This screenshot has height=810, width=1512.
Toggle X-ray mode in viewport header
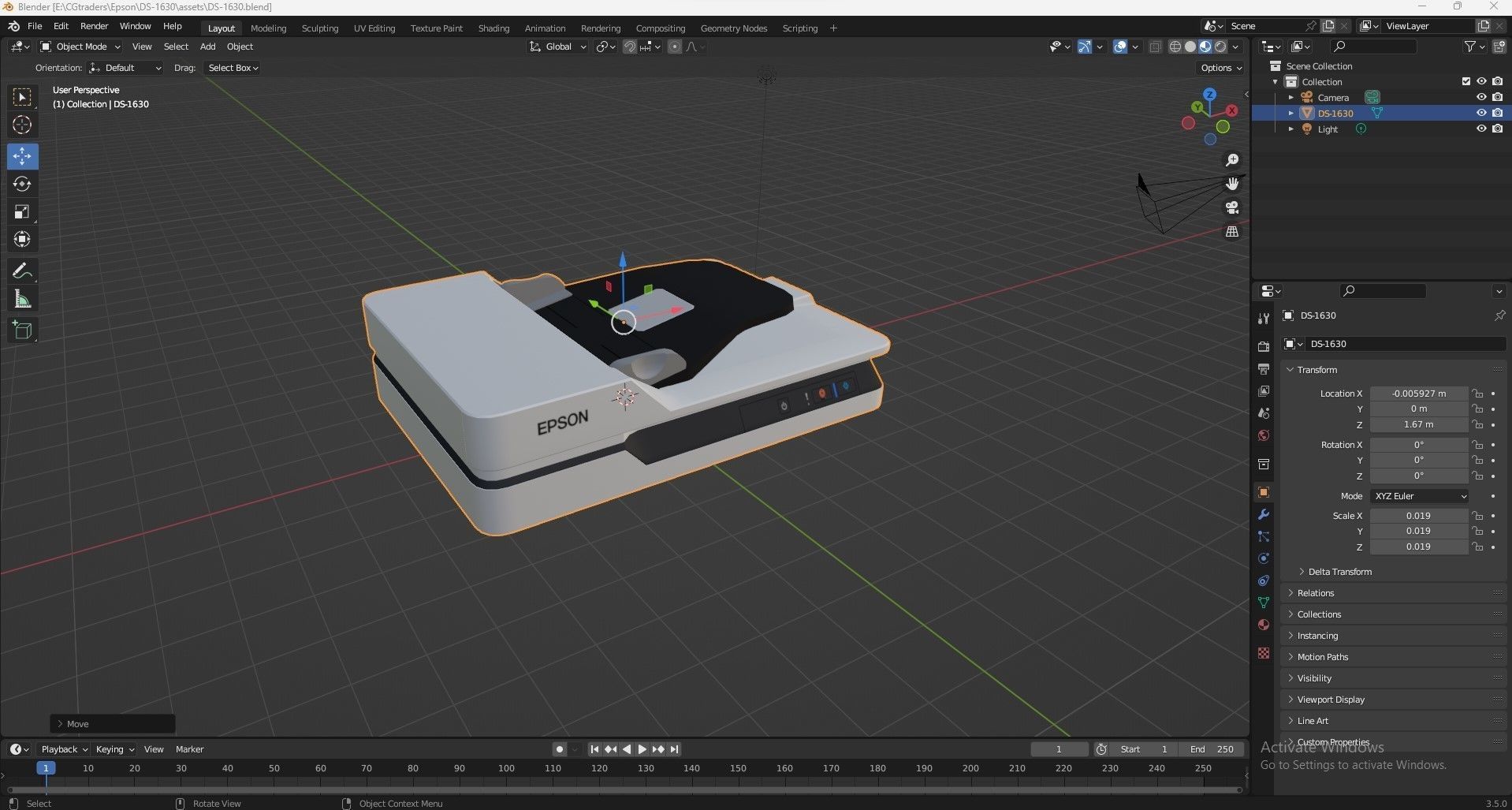[x=1155, y=47]
